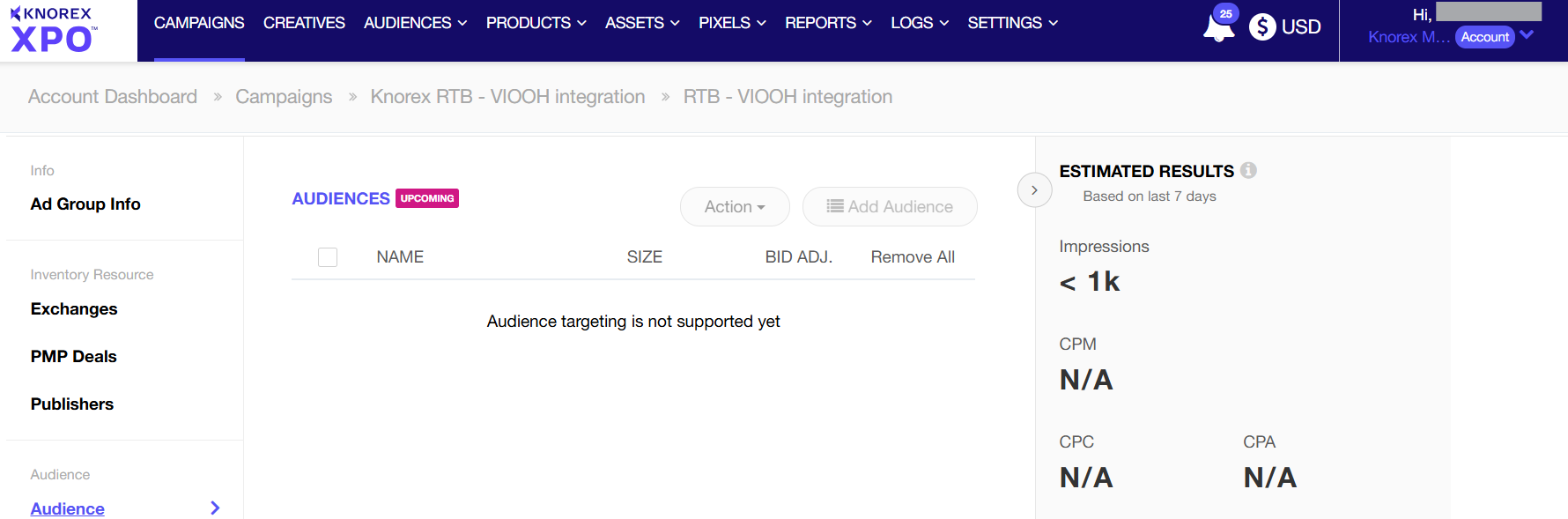Open the LOGS menu dropdown

(x=920, y=23)
